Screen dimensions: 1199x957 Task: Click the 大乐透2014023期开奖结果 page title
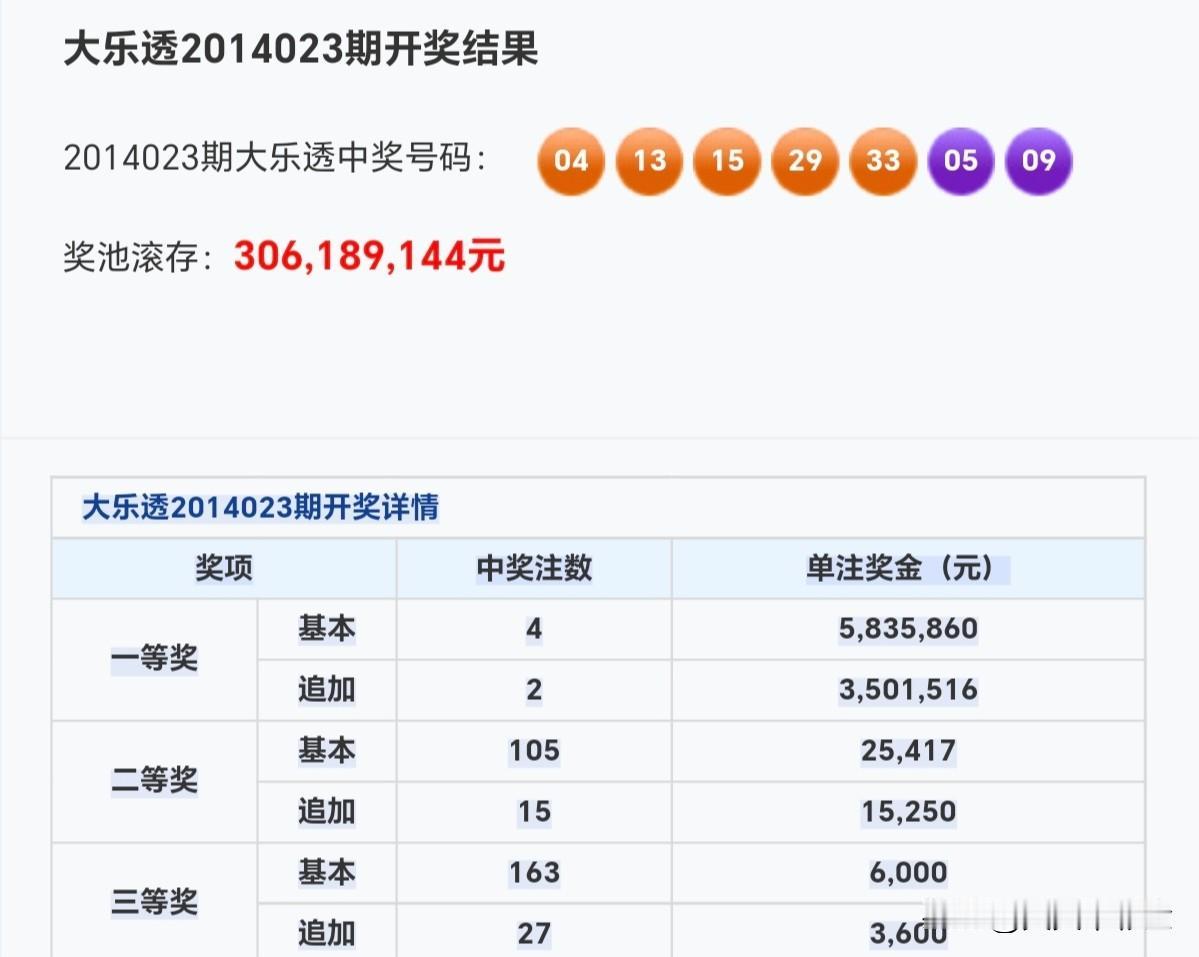(x=300, y=52)
